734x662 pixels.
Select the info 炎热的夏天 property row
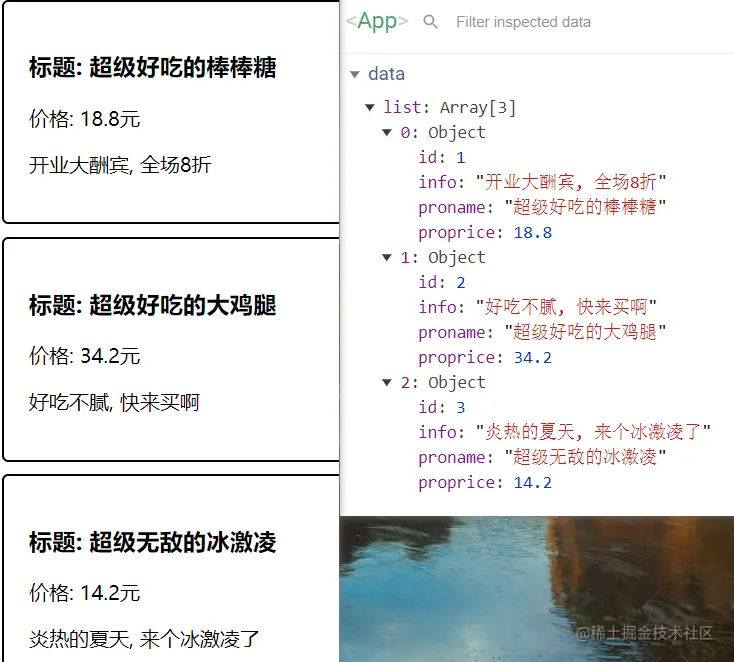click(x=565, y=433)
